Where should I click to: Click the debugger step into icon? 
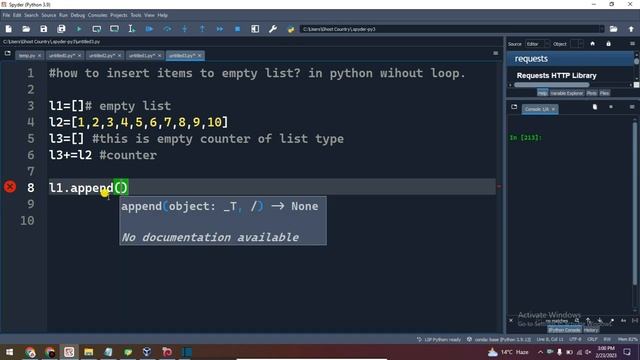click(x=184, y=29)
